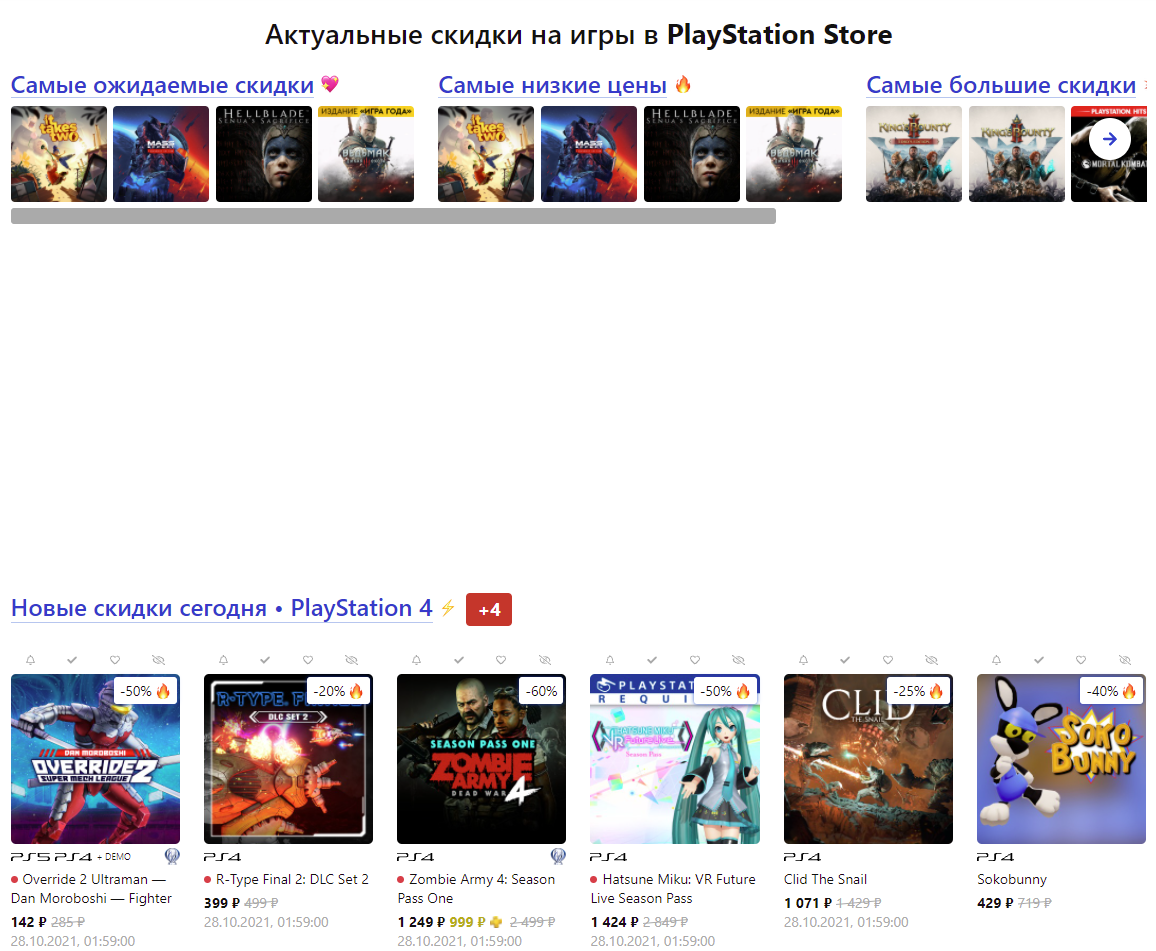Add Hatsune Miku season pass to wishlist via heart icon
The width and height of the screenshot is (1156, 951).
pos(694,660)
